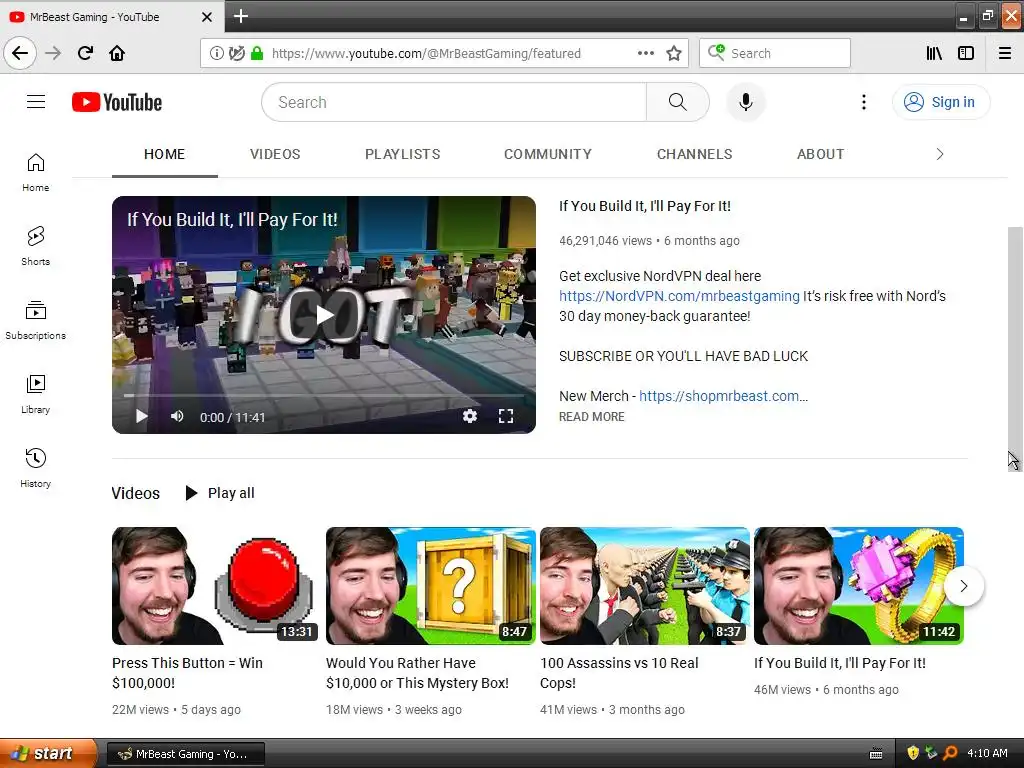Open a new browser tab
The height and width of the screenshot is (768, 1024).
point(241,16)
